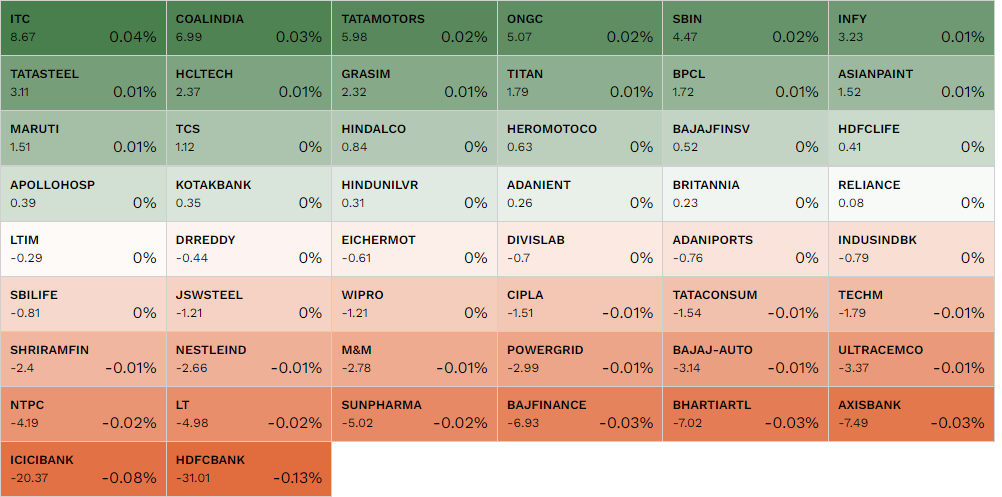The image size is (1002, 497).
Task: Open the INDUSINDBK tile
Action: [911, 249]
